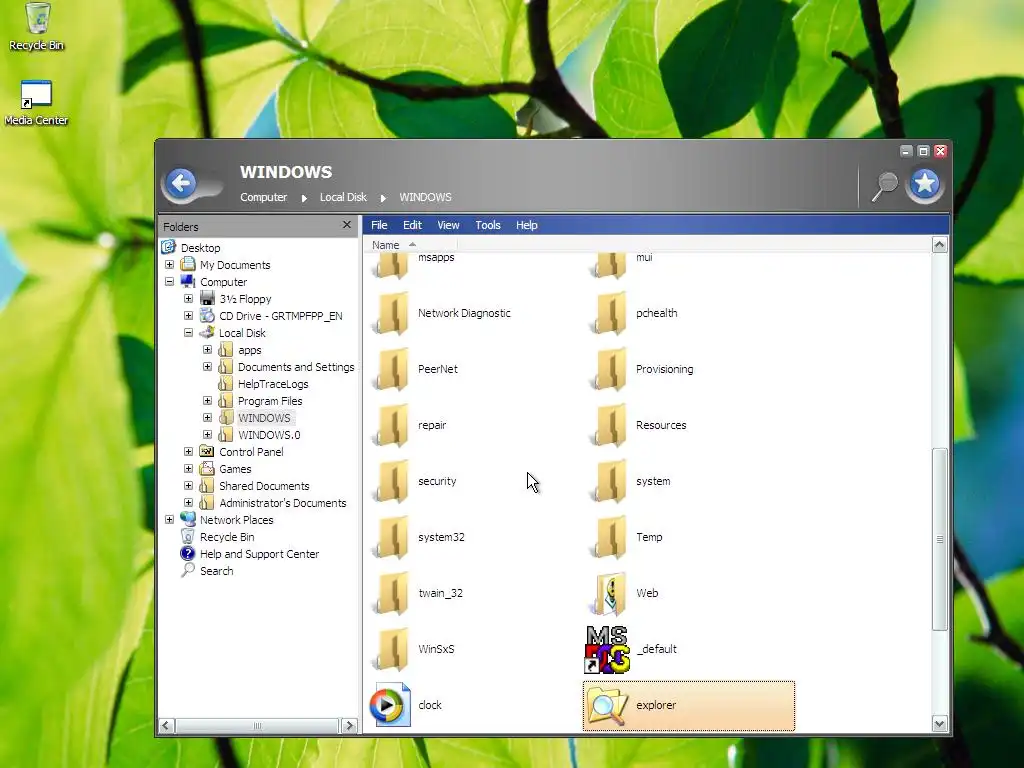This screenshot has height=768, width=1024.
Task: Open the Edit menu
Action: (412, 225)
